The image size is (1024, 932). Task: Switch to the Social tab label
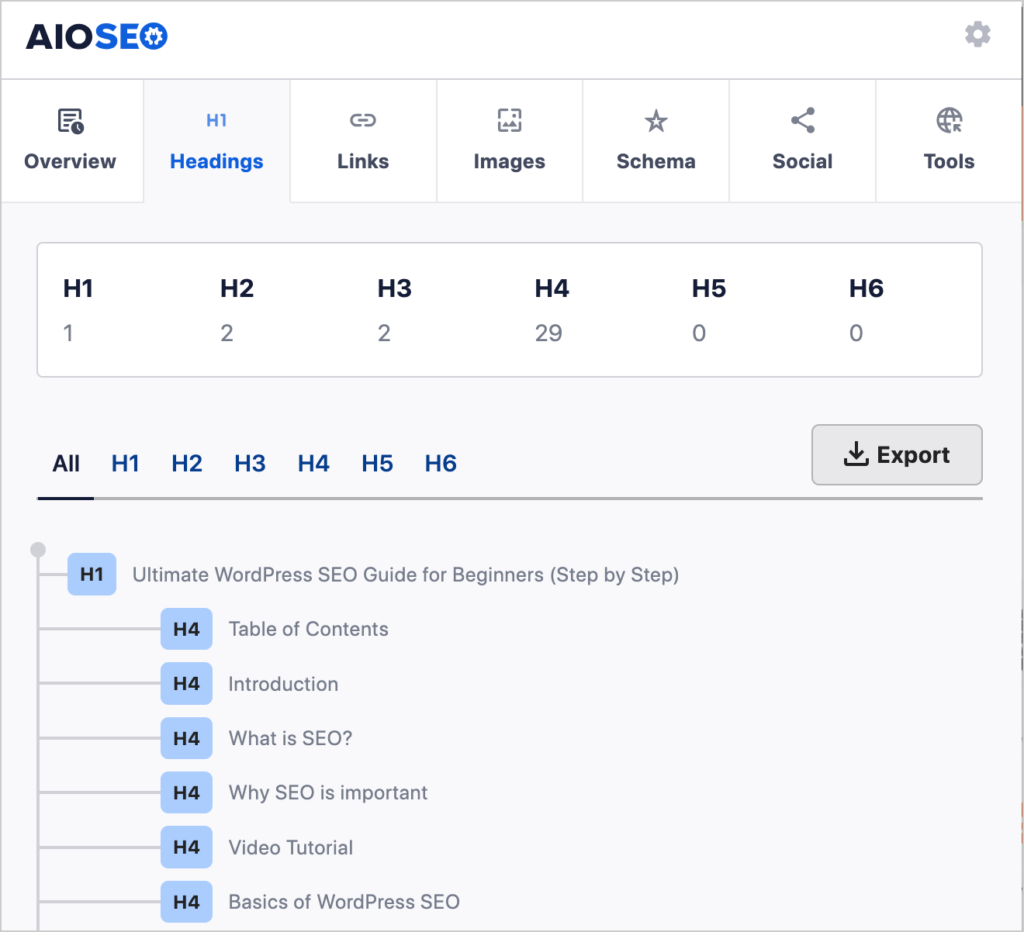coord(803,161)
